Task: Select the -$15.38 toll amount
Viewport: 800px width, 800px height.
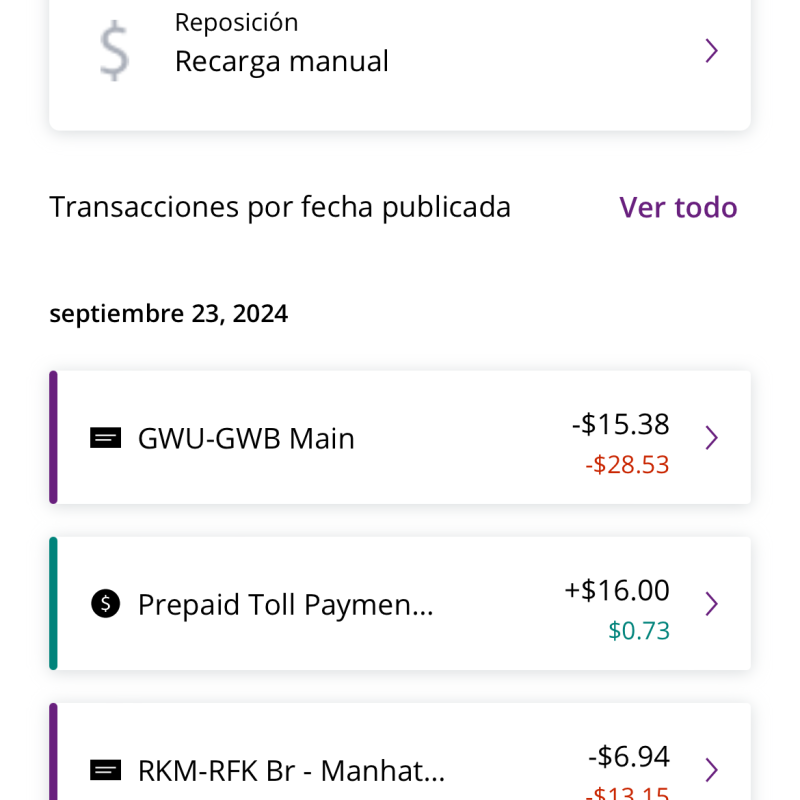Action: tap(620, 424)
